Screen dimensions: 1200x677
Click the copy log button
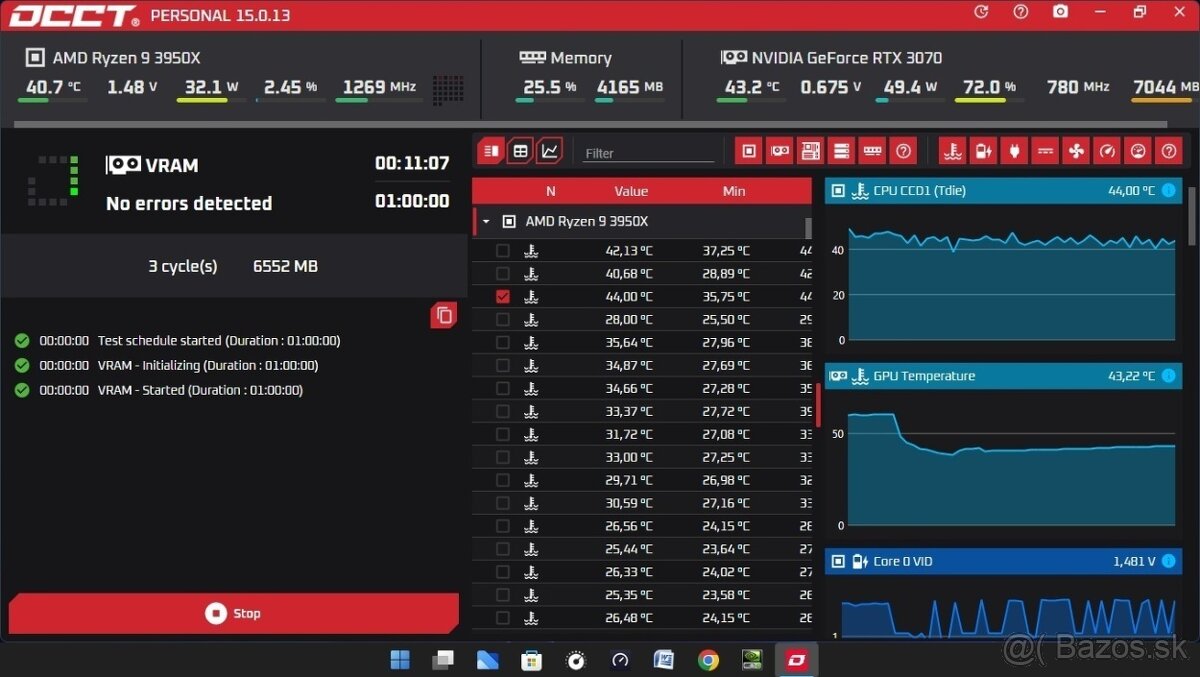(443, 315)
